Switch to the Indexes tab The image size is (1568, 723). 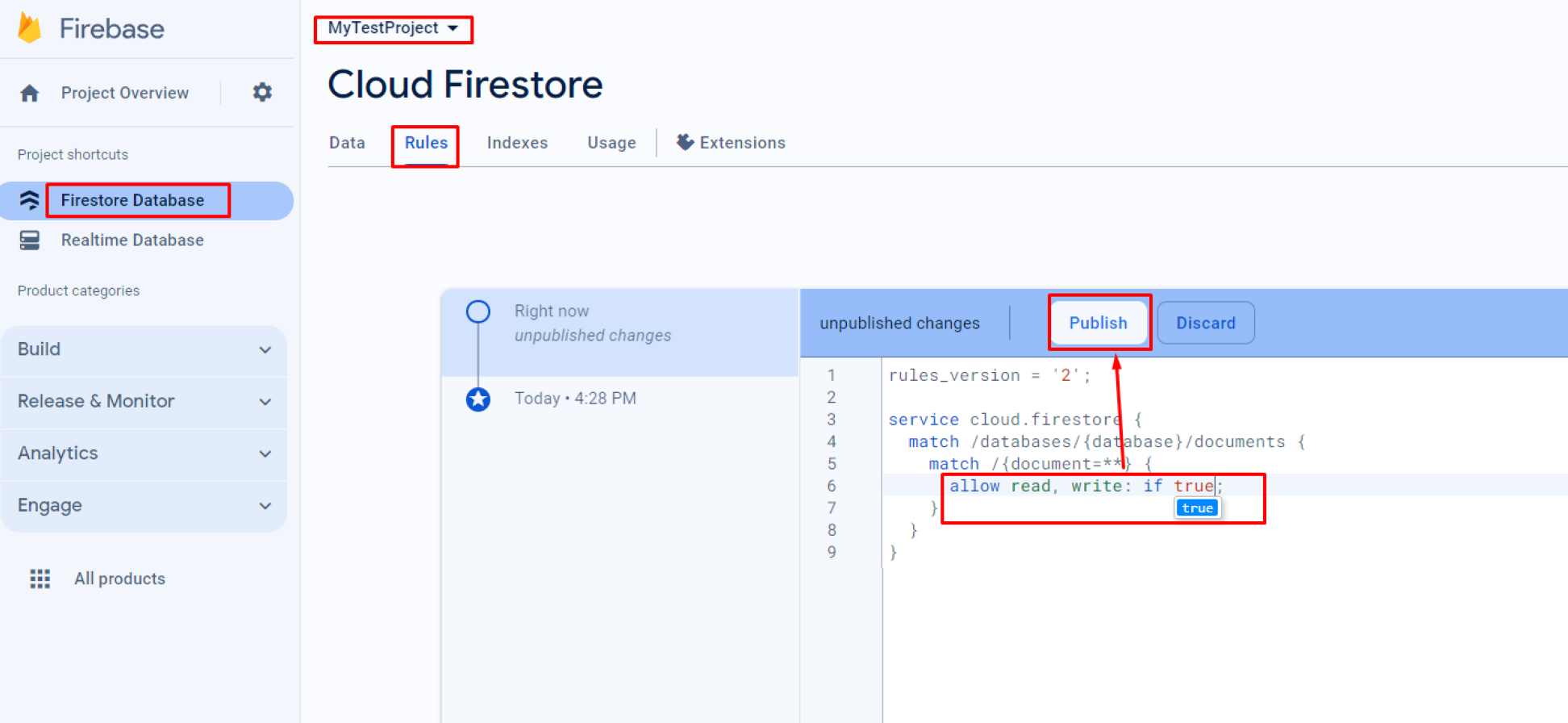(517, 143)
